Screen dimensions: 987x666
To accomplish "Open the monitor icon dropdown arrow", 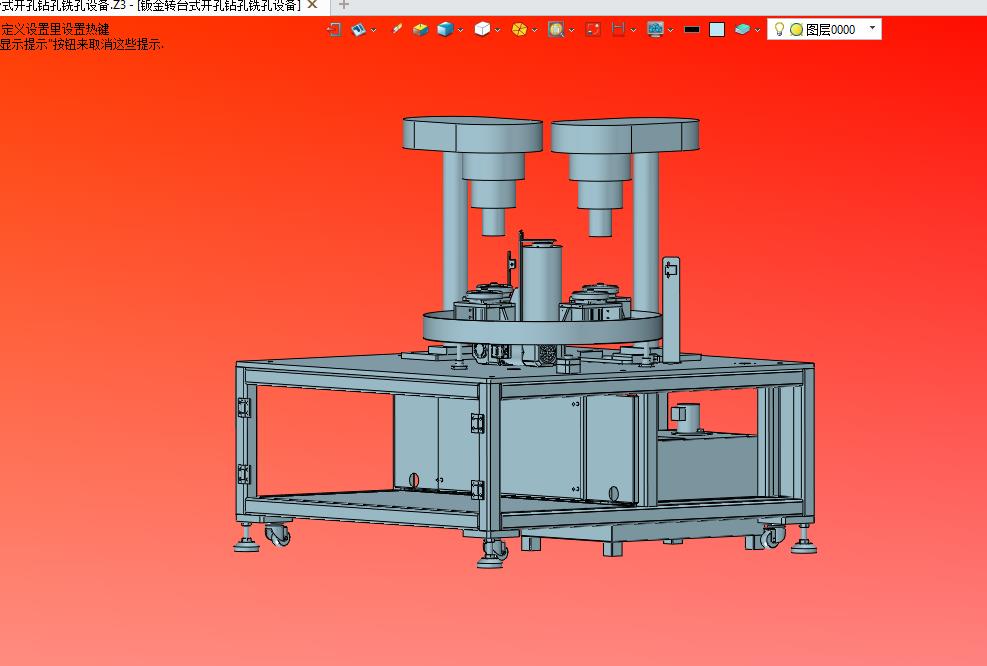I will [671, 30].
